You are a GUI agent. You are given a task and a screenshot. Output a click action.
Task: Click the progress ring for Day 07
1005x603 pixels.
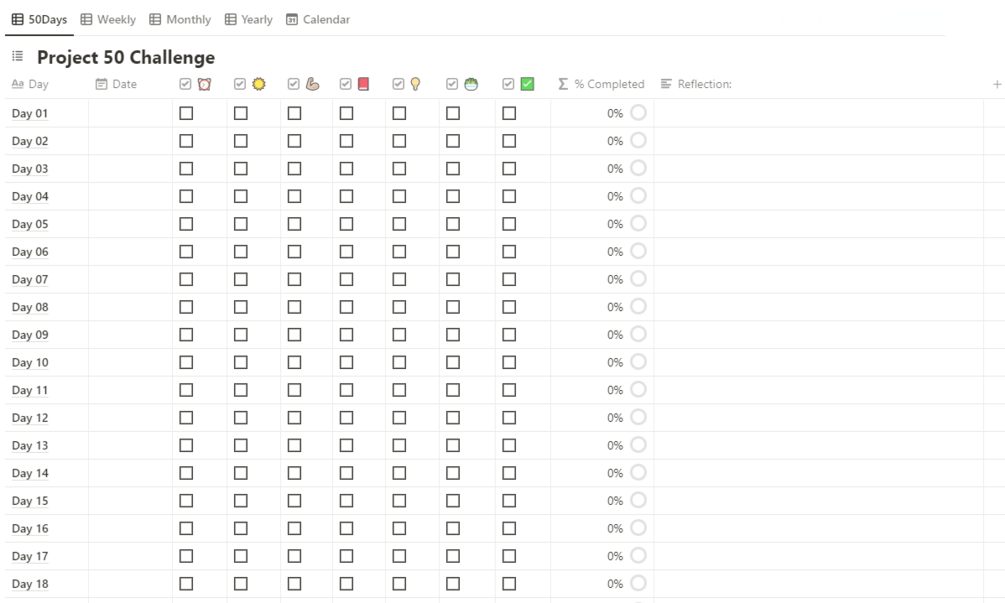click(x=638, y=279)
